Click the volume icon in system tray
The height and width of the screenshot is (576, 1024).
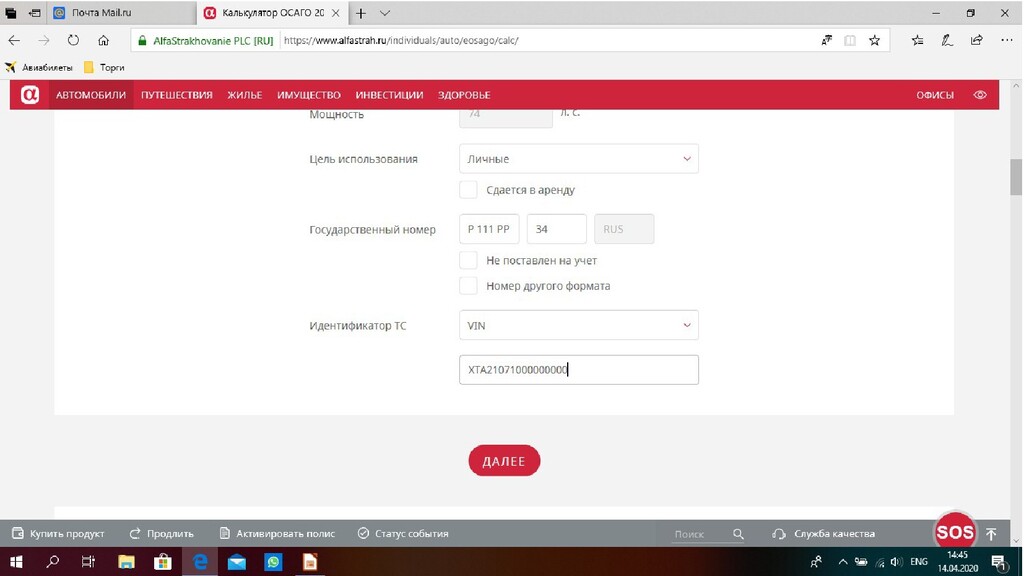896,562
